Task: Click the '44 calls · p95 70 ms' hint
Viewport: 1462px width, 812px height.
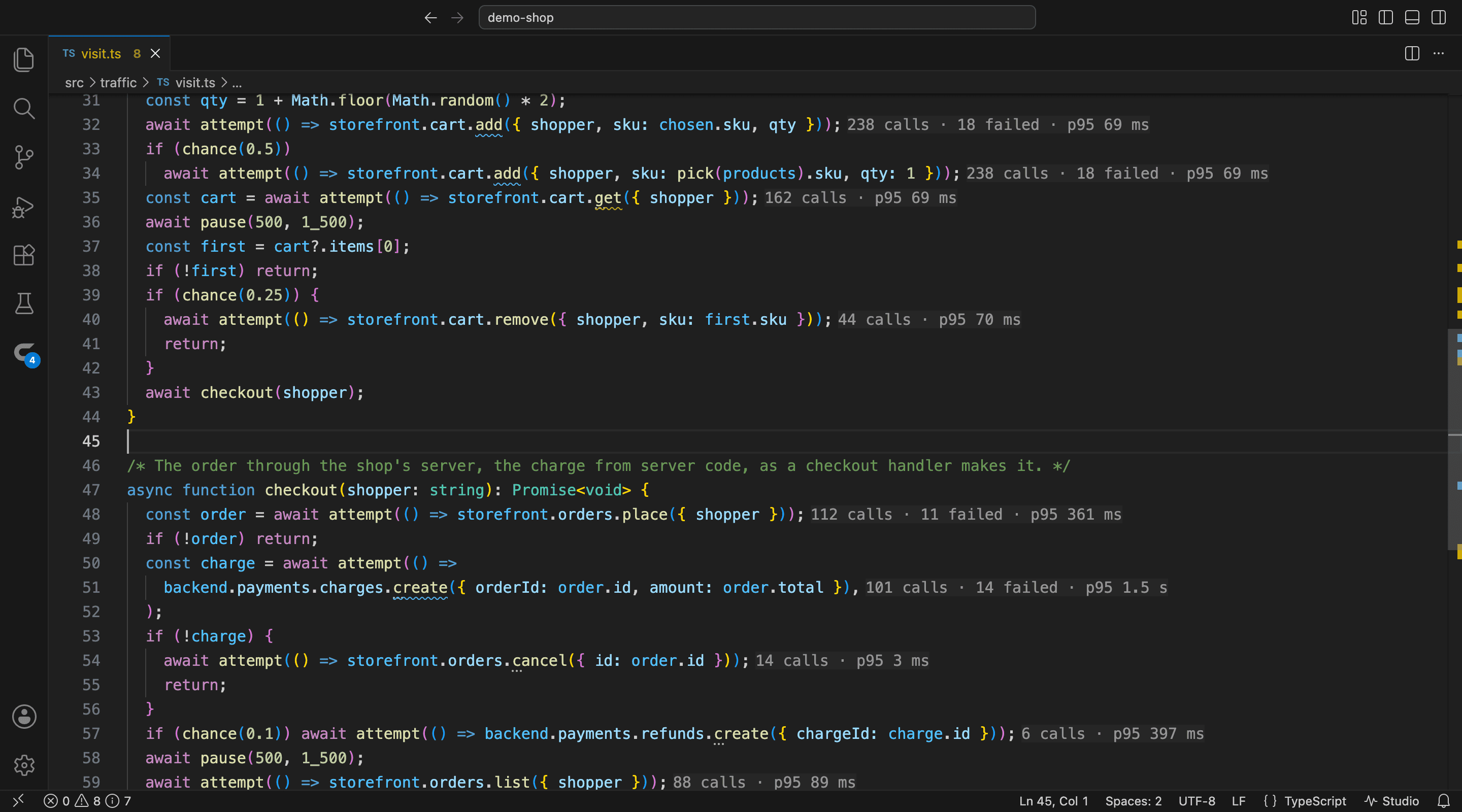Action: click(x=928, y=319)
